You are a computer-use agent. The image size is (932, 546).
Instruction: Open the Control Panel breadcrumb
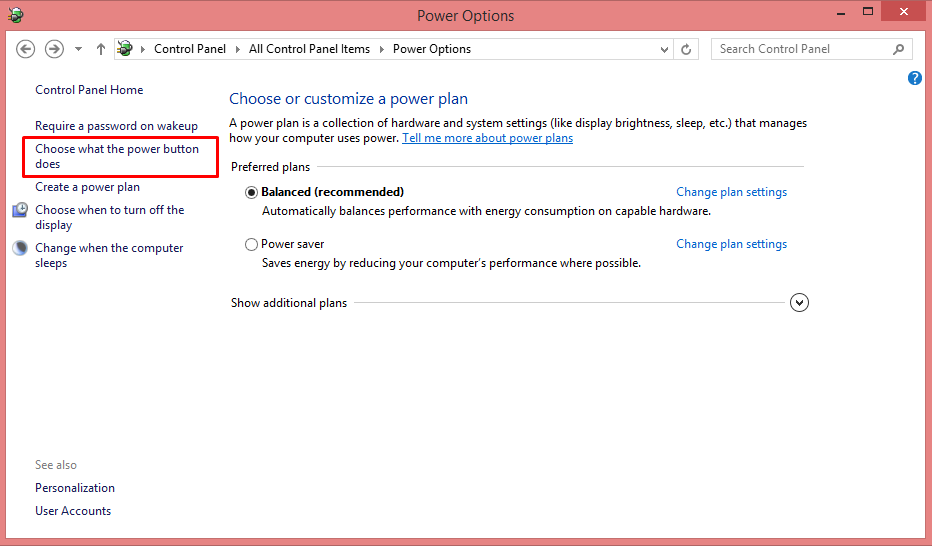(x=190, y=49)
